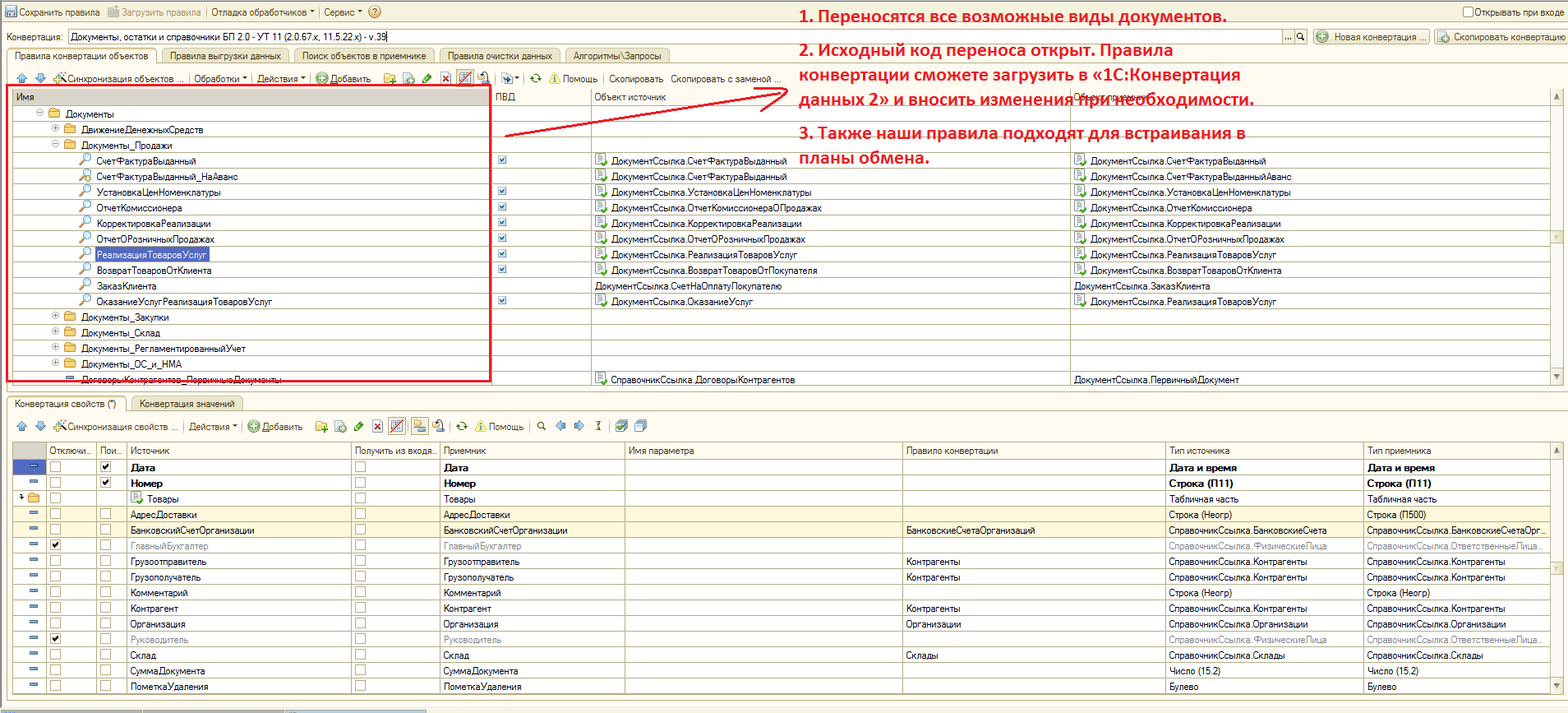Expand the Документы_ОС_и_НМА folder
1568x713 pixels.
tap(55, 363)
